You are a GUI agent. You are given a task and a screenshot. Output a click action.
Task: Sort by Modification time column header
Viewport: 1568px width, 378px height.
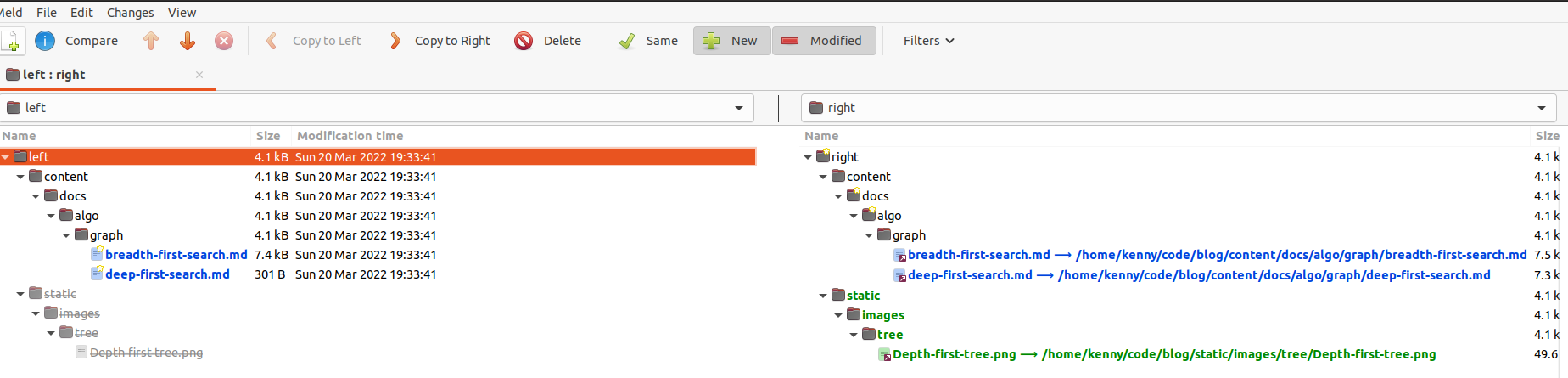pos(350,136)
